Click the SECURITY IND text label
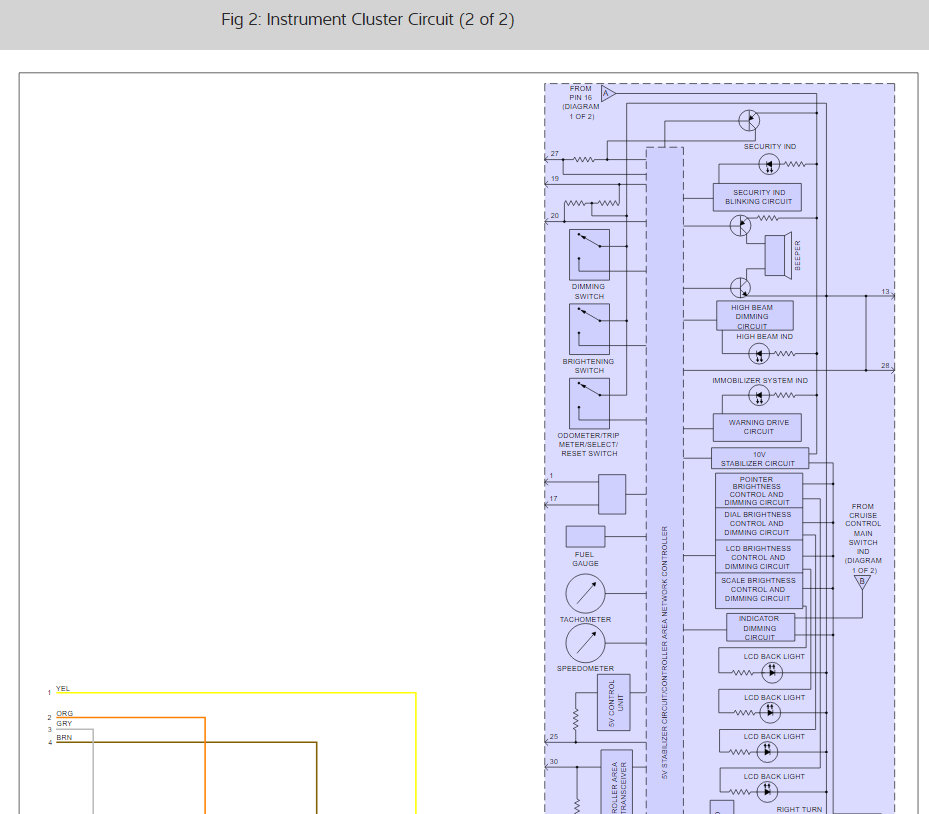This screenshot has height=814, width=929. click(x=770, y=146)
